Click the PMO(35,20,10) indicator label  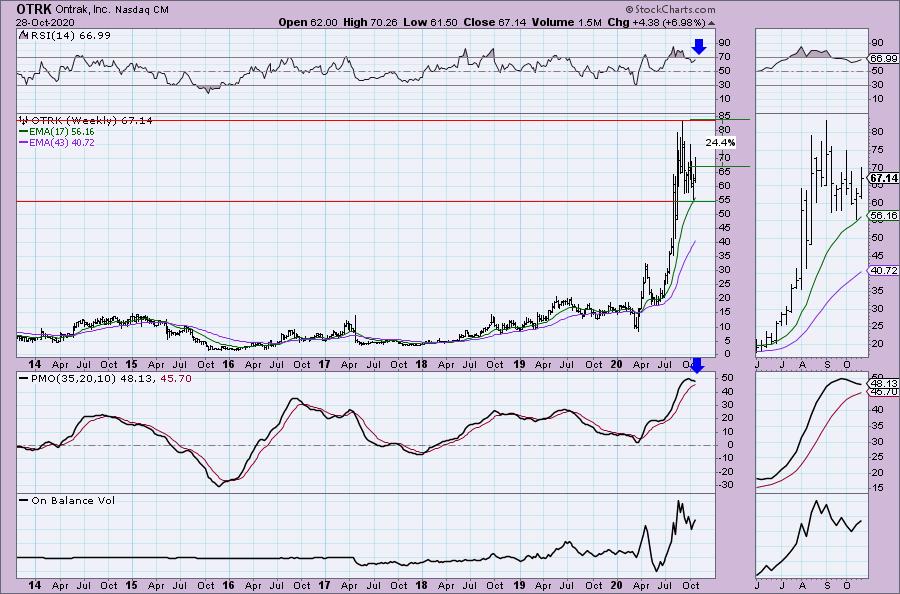(73, 379)
